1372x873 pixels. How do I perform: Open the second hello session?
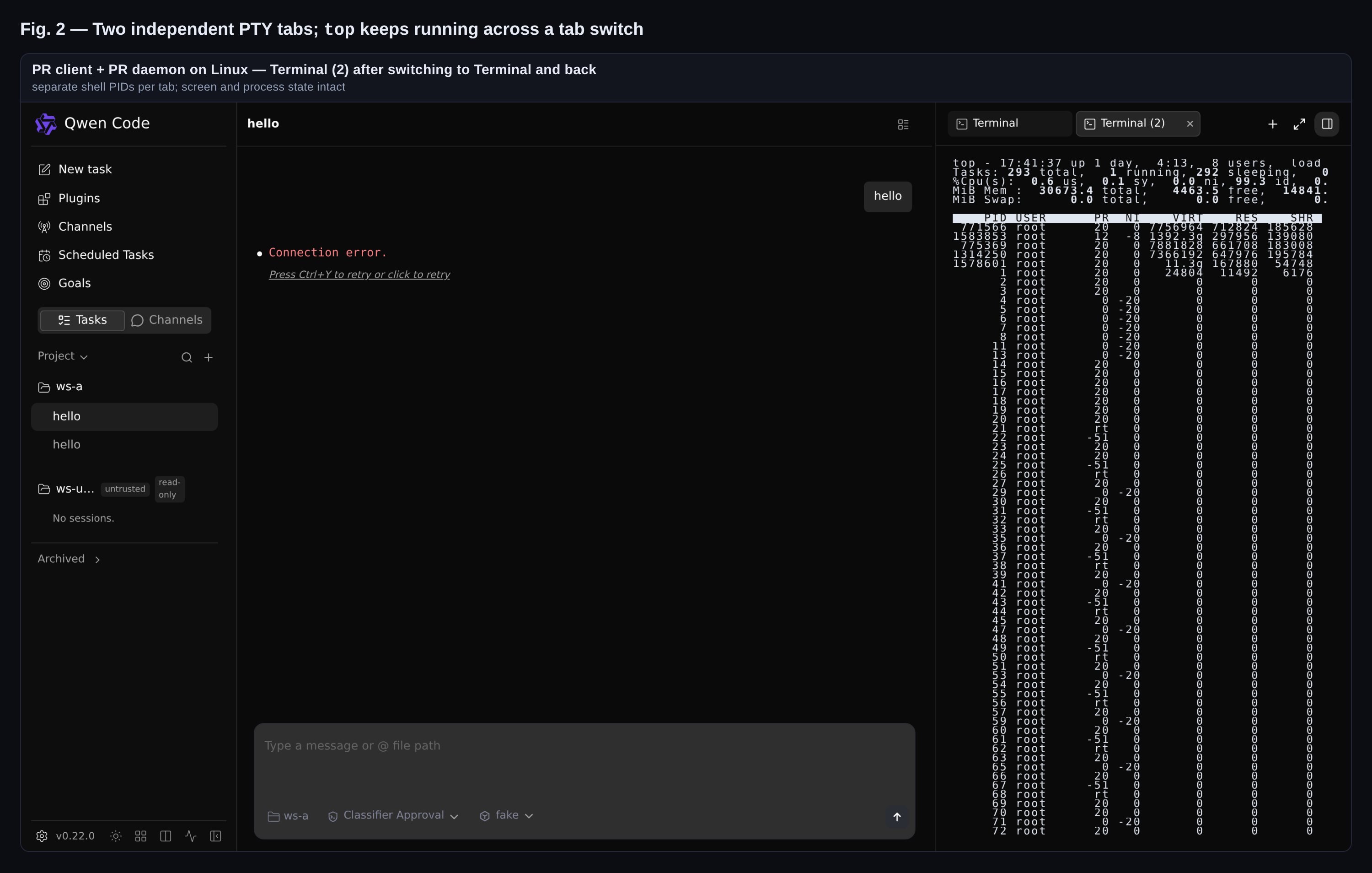click(124, 445)
